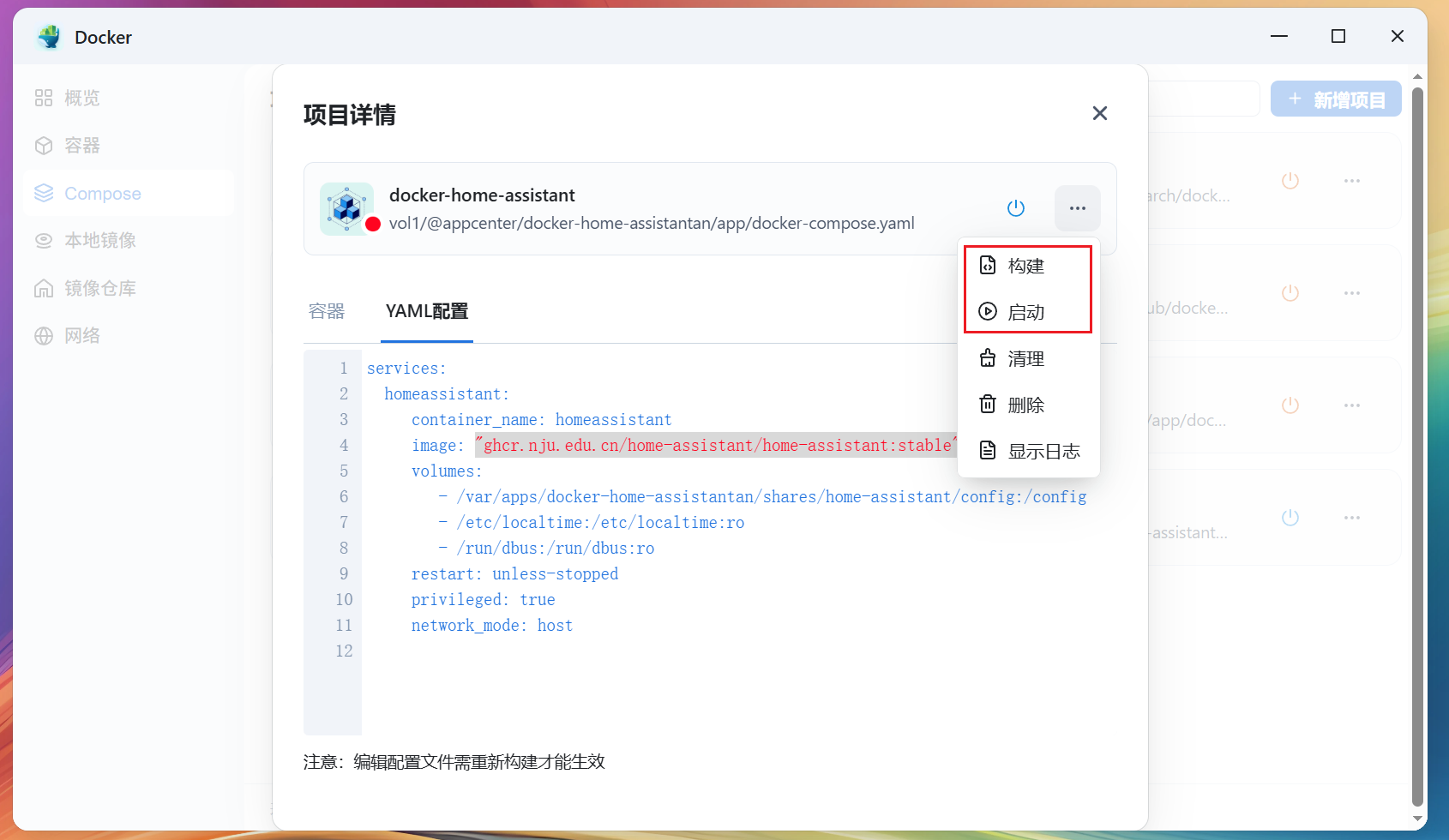Toggle the power icon of first background project
This screenshot has width=1449, height=840.
coord(1290,181)
